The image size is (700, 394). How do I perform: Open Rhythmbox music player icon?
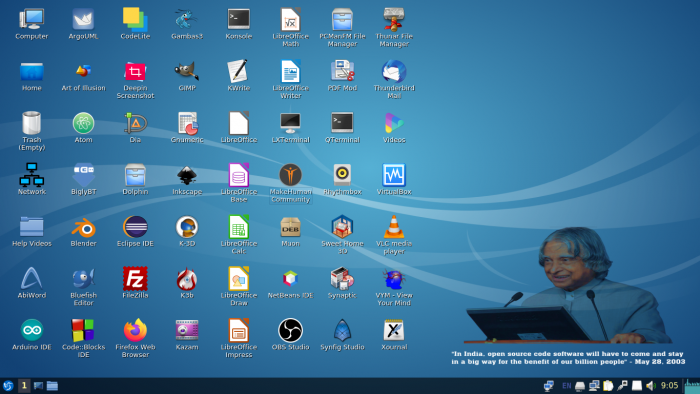pos(342,175)
